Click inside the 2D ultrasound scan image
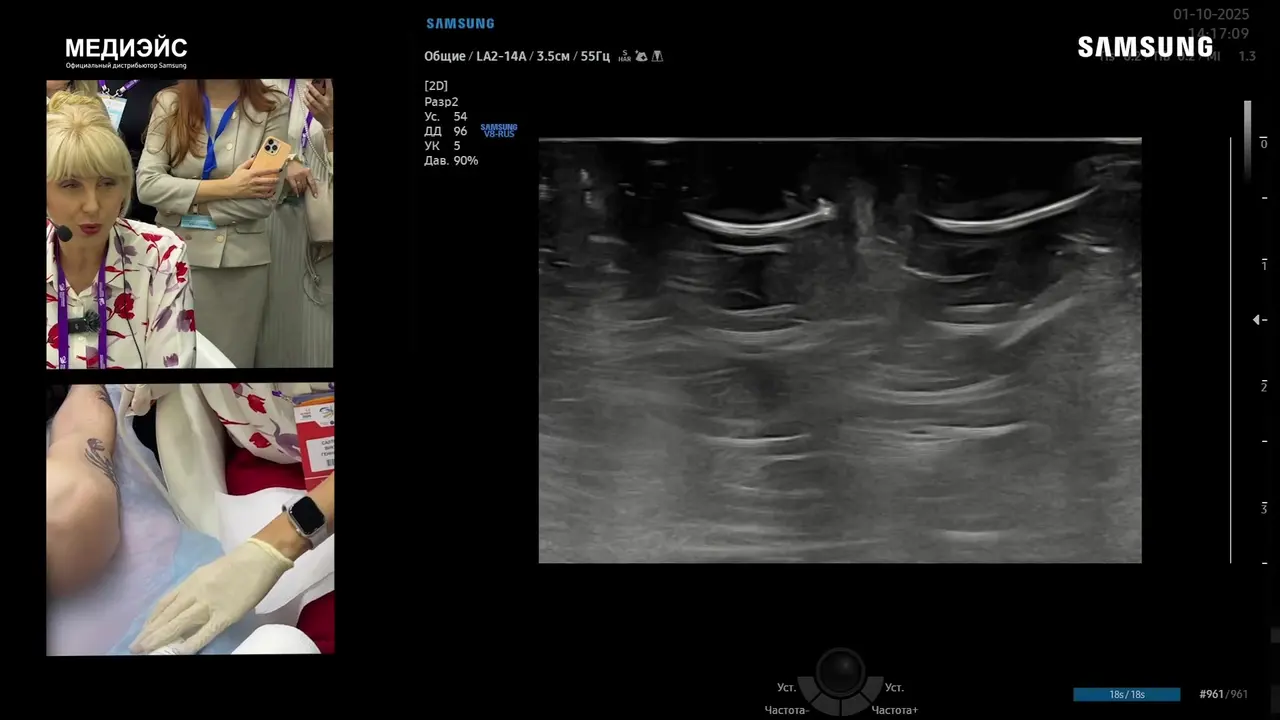 tap(840, 350)
